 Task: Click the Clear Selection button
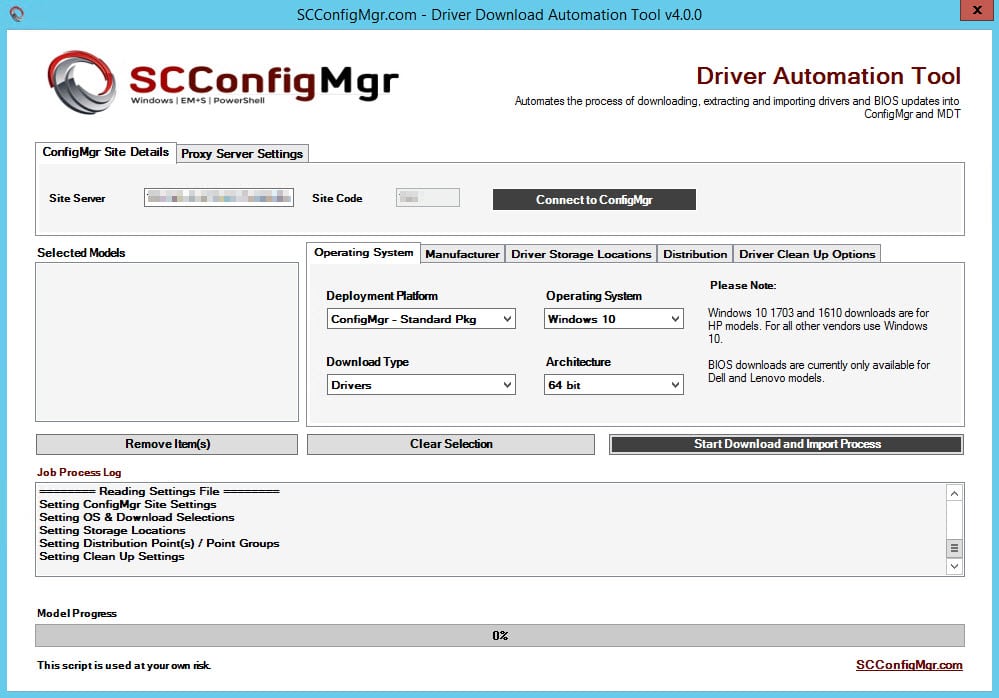click(x=451, y=444)
